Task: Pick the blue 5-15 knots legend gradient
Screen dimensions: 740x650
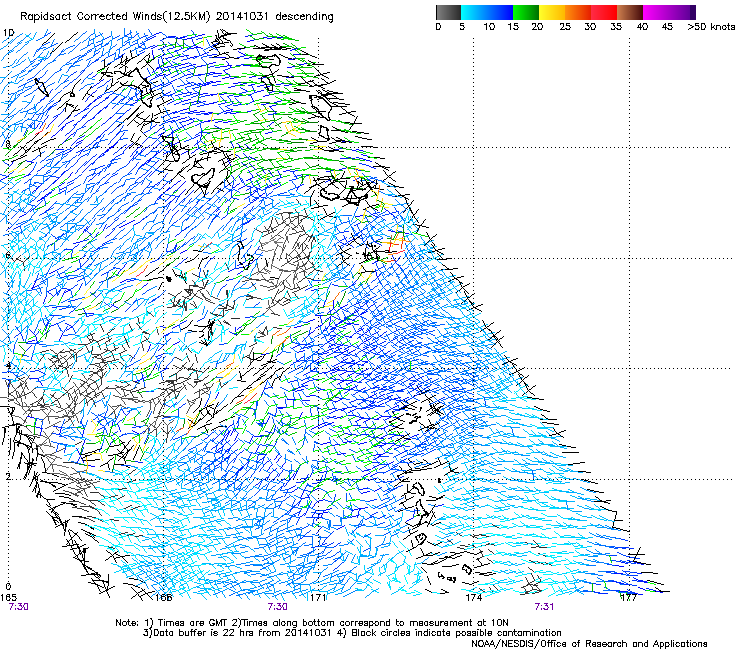Action: [x=487, y=12]
